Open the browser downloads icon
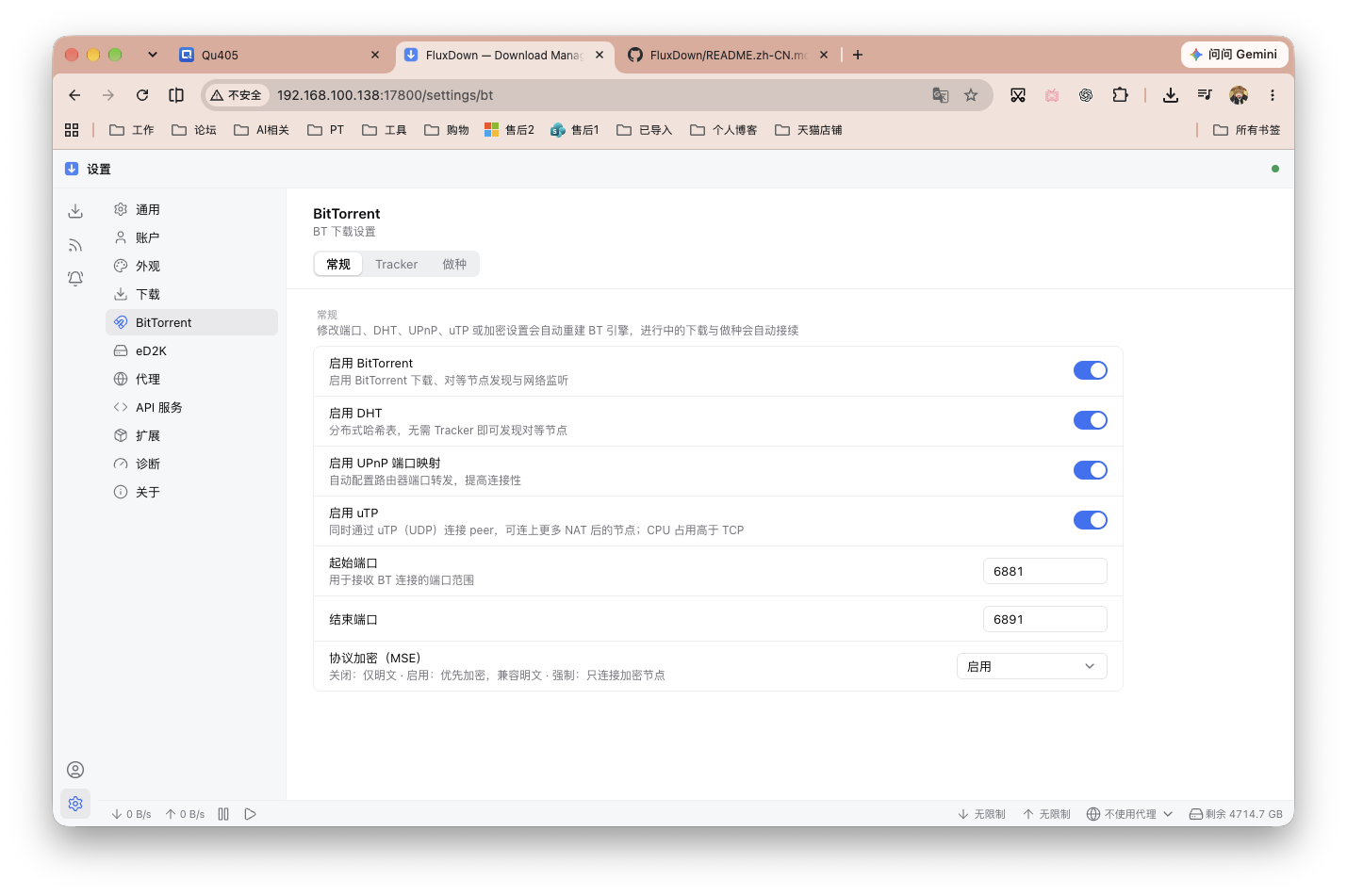1347x896 pixels. [x=1171, y=95]
